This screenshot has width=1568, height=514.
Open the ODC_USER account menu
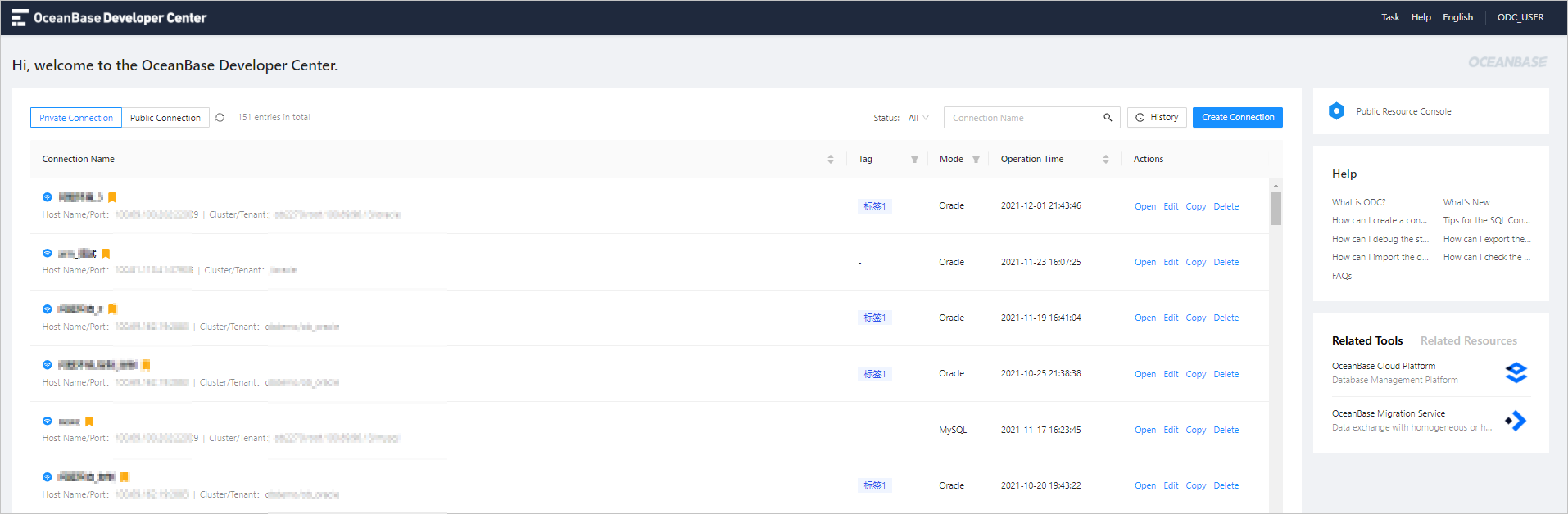pos(1520,17)
